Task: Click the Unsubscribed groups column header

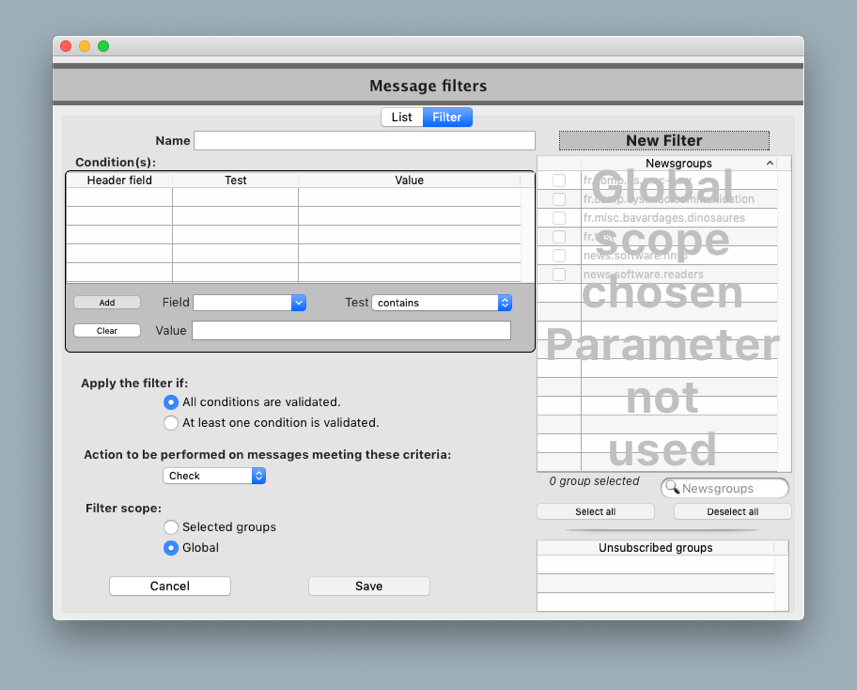Action: [655, 548]
